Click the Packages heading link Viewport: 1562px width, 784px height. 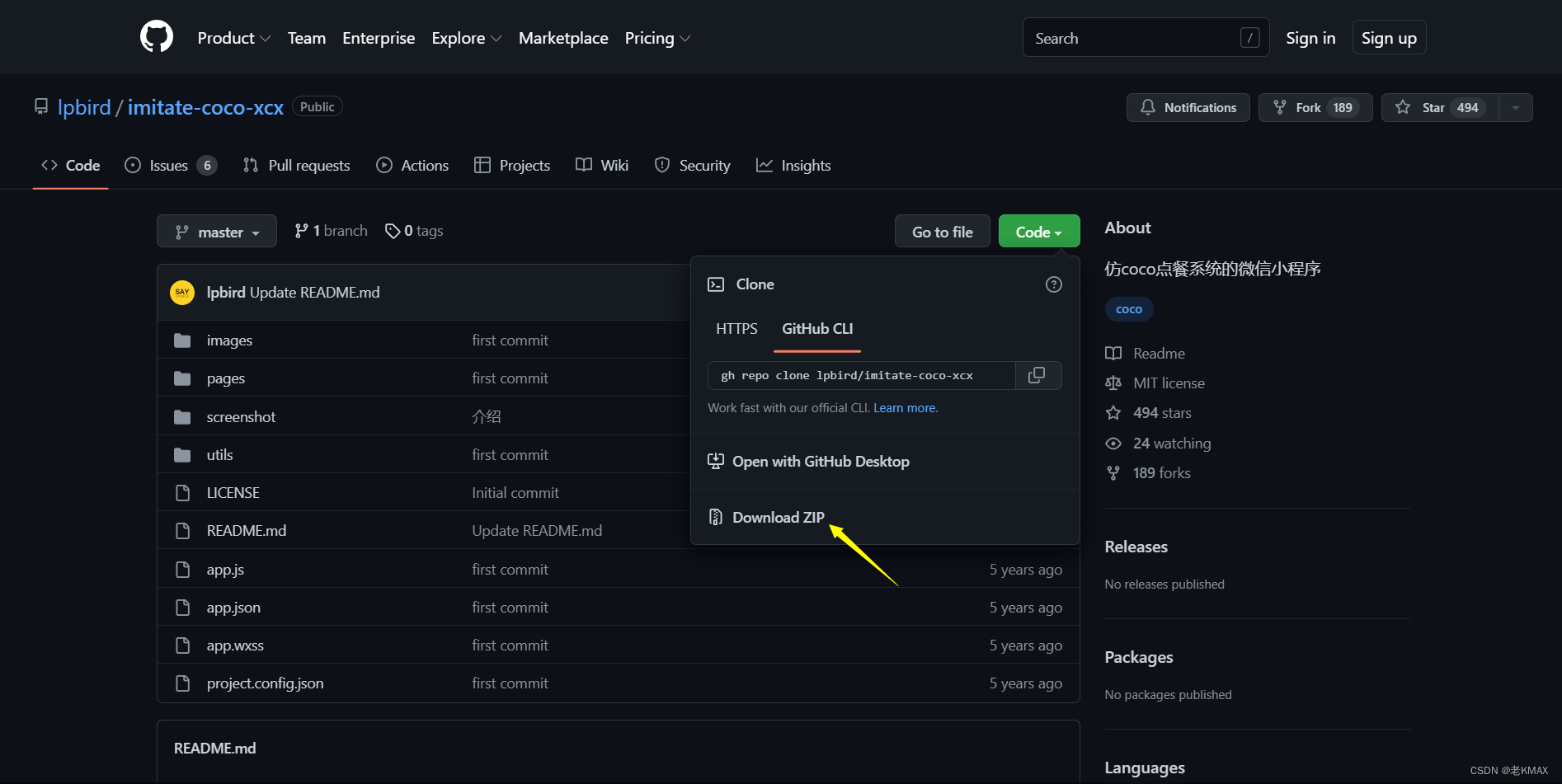coord(1139,657)
